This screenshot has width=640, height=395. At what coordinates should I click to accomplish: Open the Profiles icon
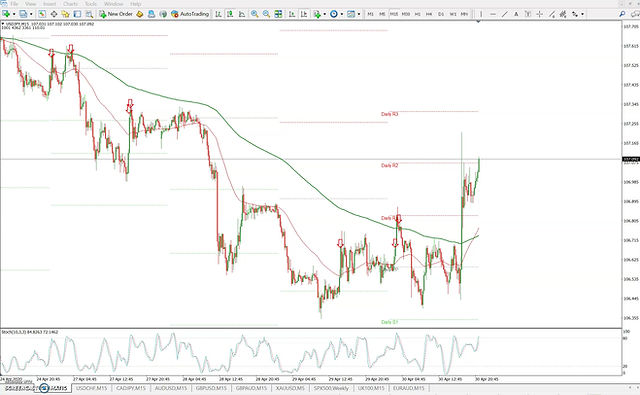click(x=23, y=14)
